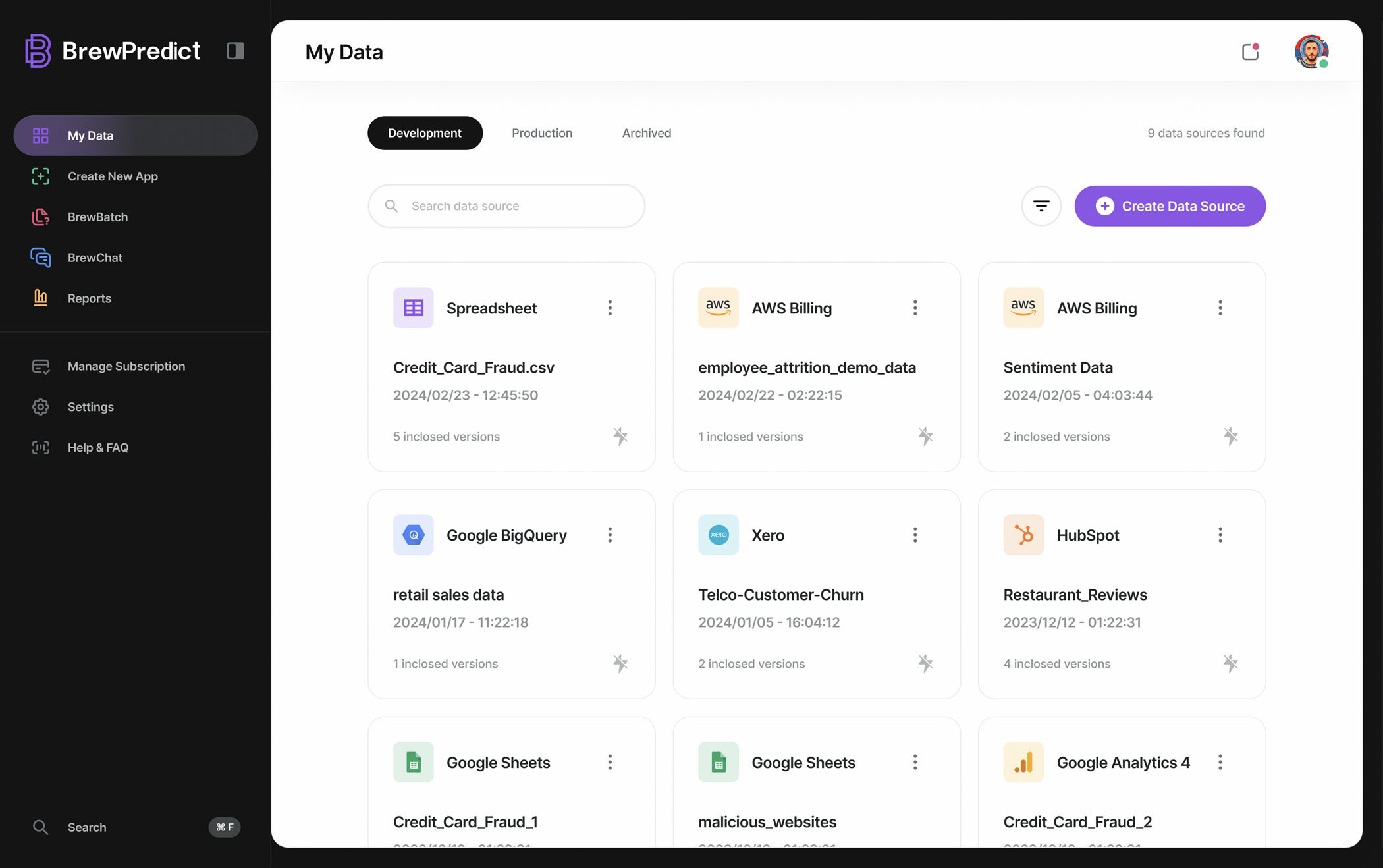The image size is (1383, 868).
Task: Select the Credit_Card_Fraud_1 title
Action: 466,822
